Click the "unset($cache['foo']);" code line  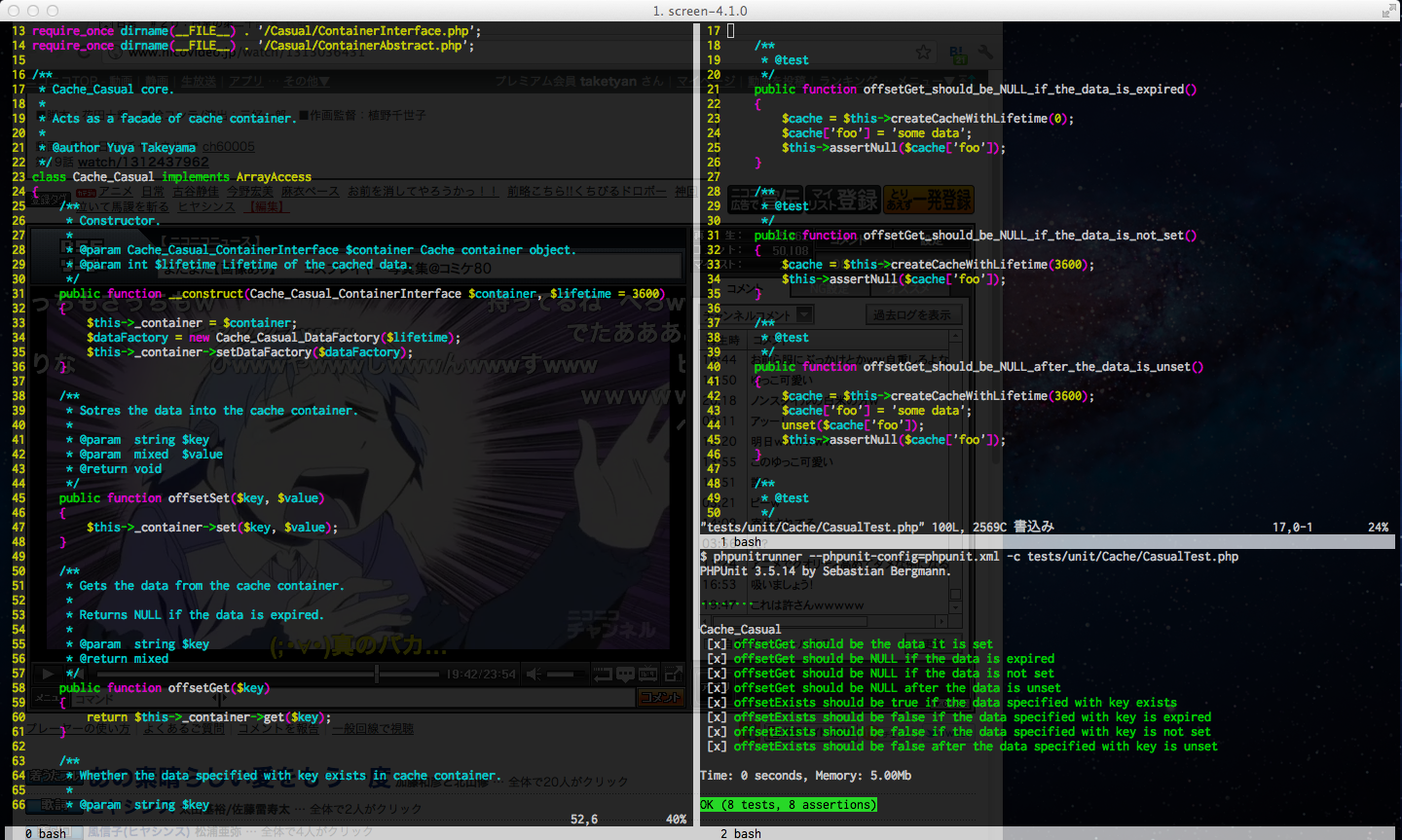(x=852, y=425)
